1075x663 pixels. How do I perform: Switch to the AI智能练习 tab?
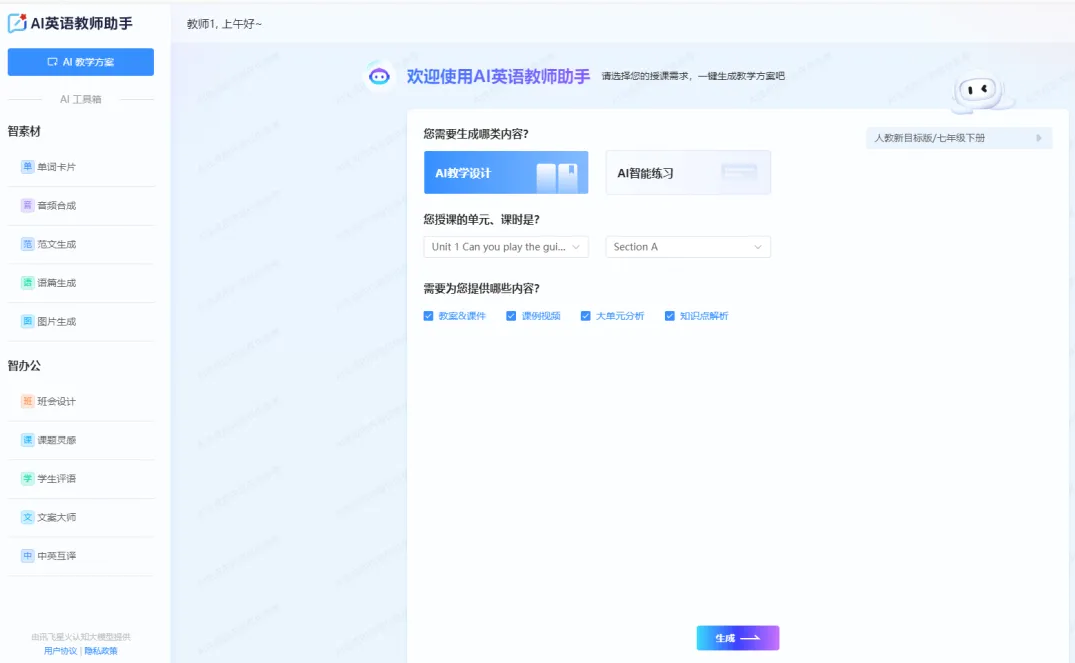point(688,173)
